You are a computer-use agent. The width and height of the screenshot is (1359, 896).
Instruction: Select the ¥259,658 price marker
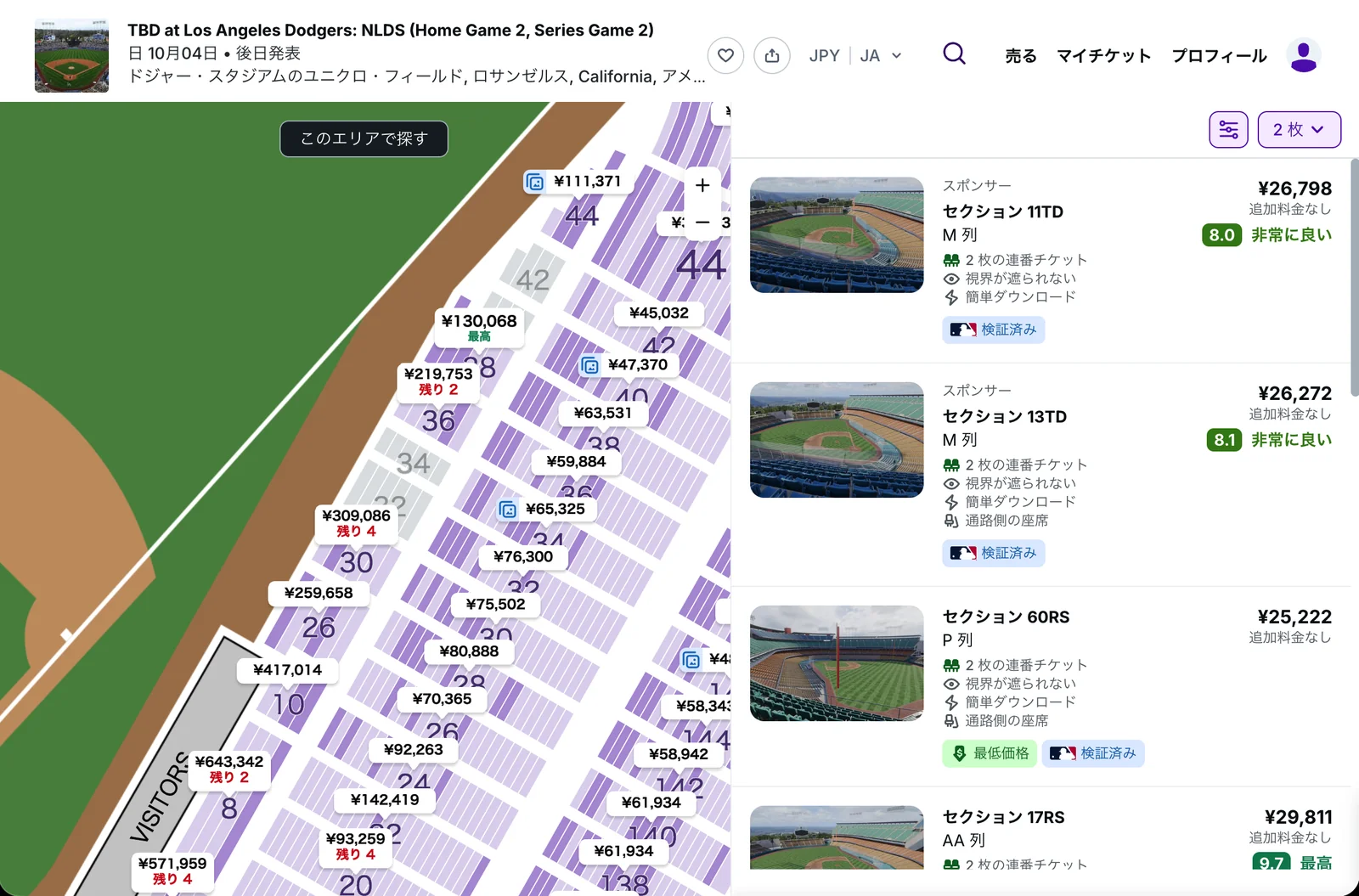point(319,594)
